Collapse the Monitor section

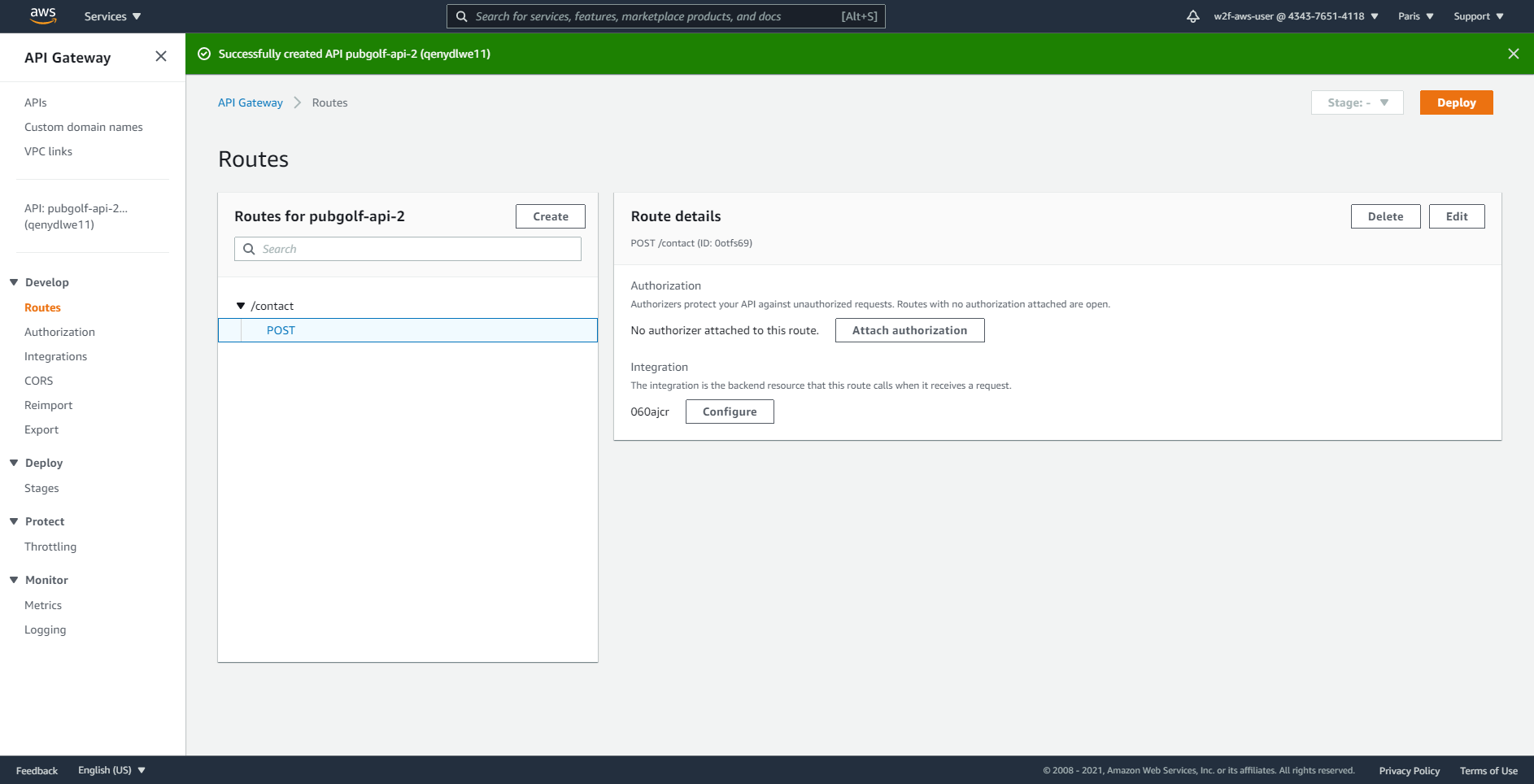pos(14,580)
